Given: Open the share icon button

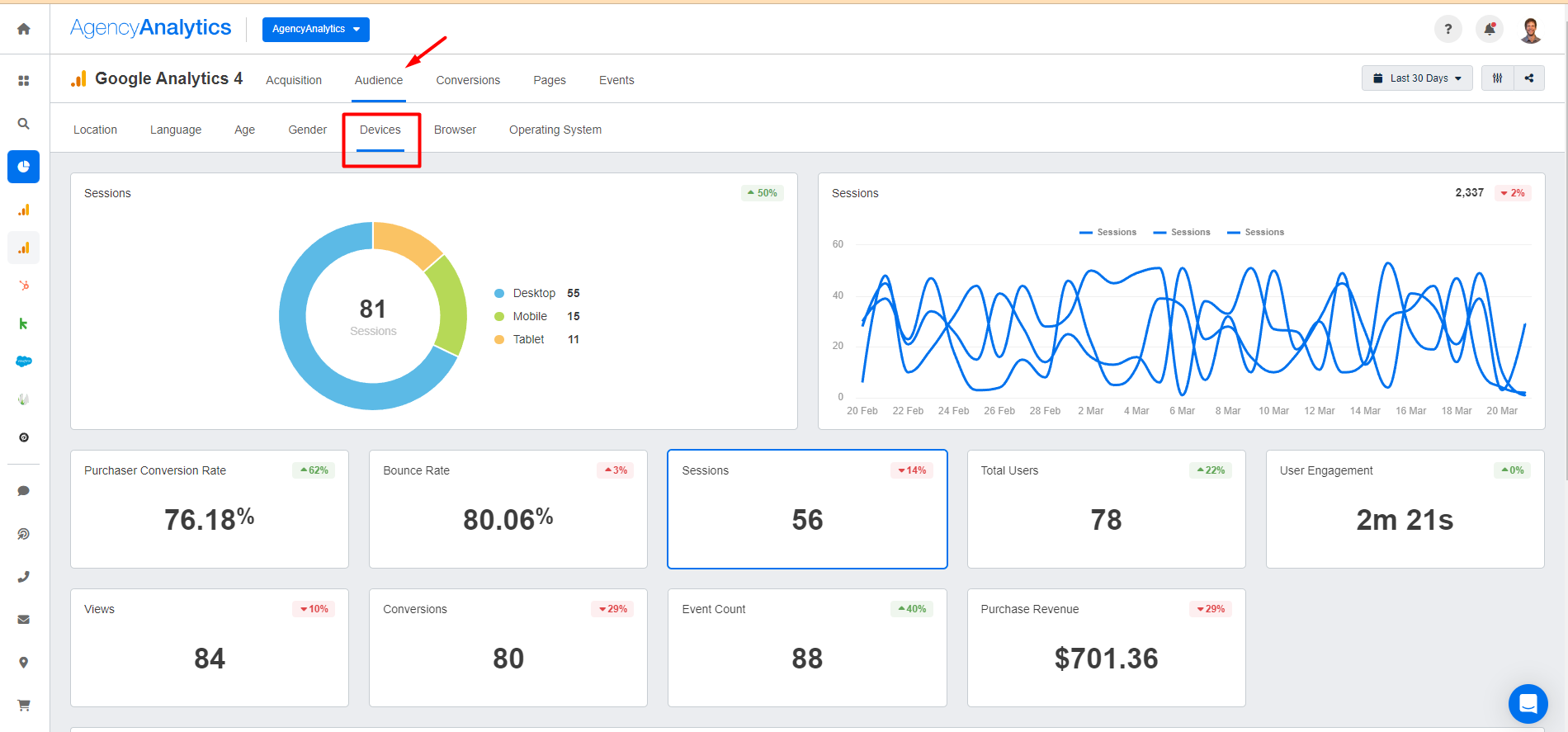Looking at the screenshot, I should (x=1529, y=78).
